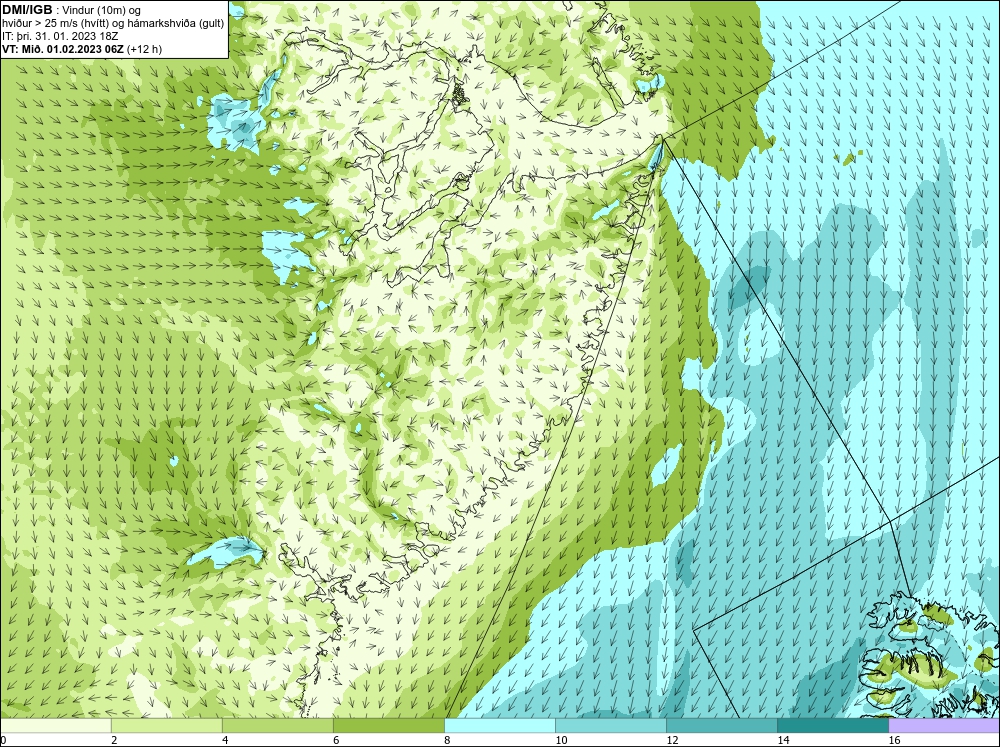The height and width of the screenshot is (747, 1000).
Task: Click the 8–10 light cyan legend swatch
Action: [x=500, y=726]
